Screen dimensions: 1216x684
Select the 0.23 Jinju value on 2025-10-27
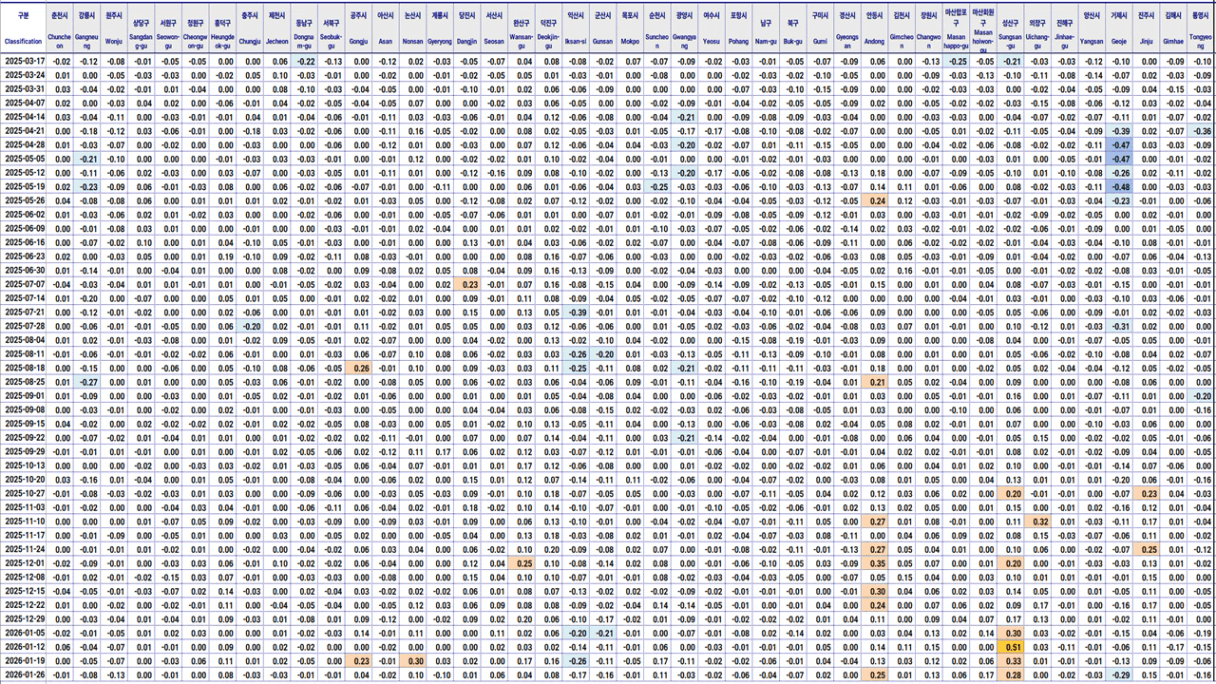tap(1147, 493)
